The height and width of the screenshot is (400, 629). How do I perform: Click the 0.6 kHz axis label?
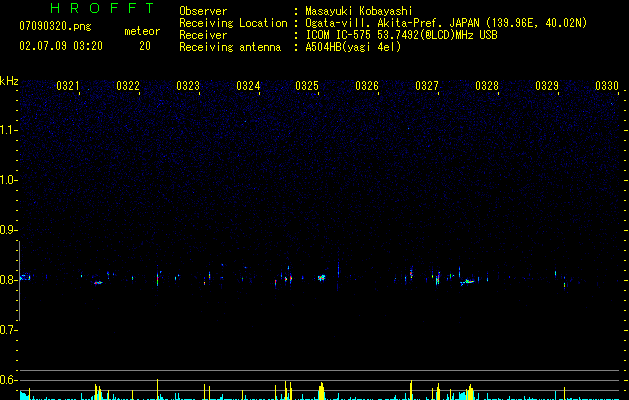pyautogui.click(x=8, y=380)
